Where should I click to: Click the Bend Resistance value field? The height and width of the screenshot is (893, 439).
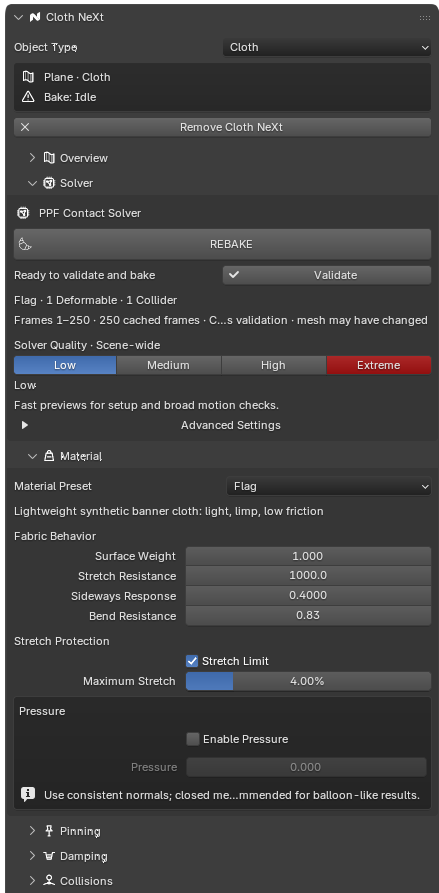pos(308,616)
